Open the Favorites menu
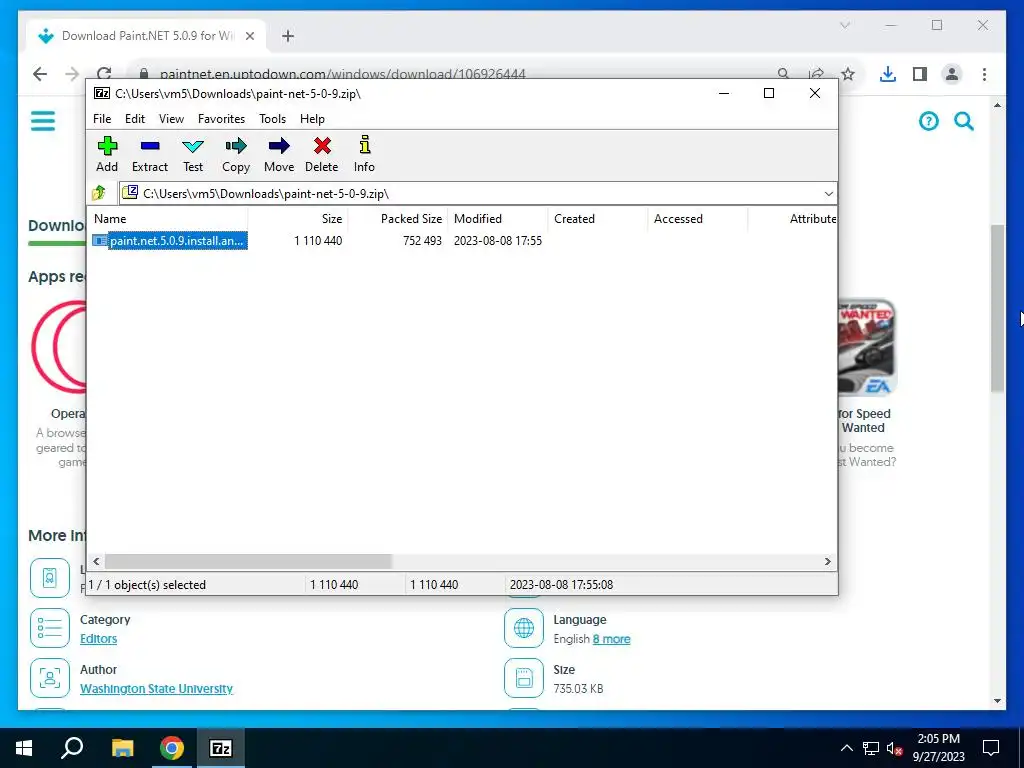Image resolution: width=1024 pixels, height=768 pixels. point(221,119)
